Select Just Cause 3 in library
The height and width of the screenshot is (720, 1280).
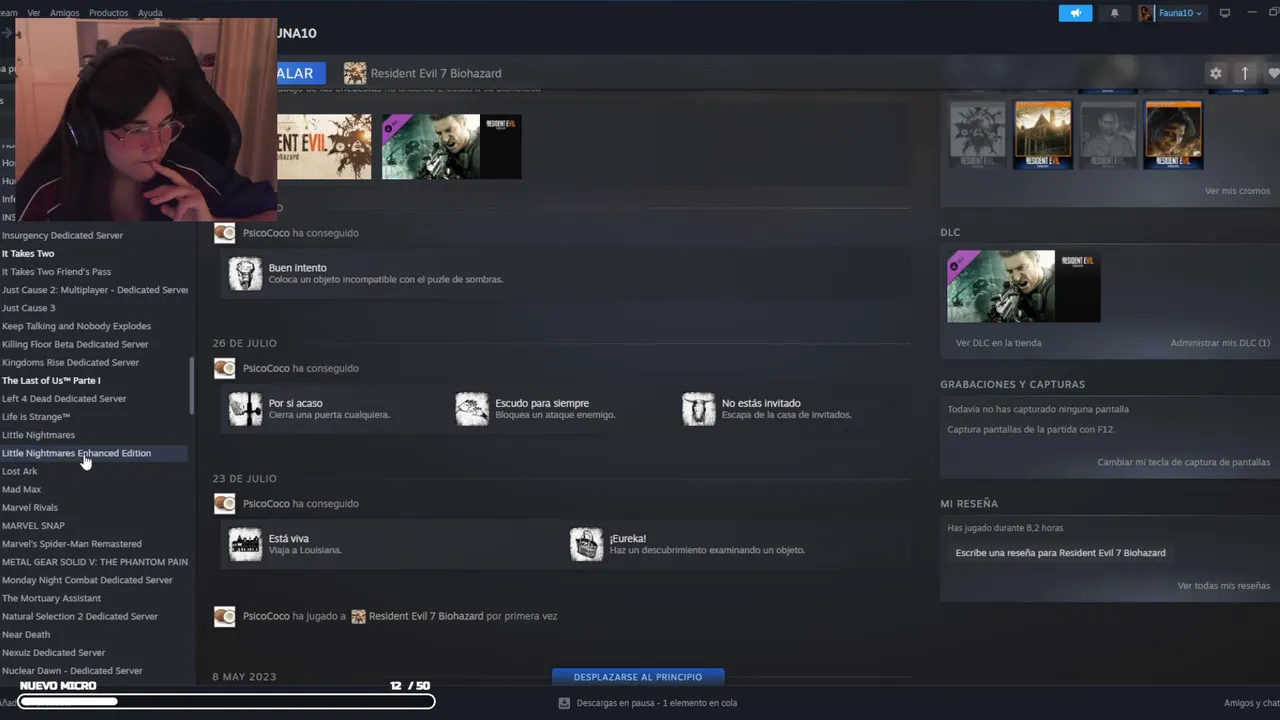tap(28, 308)
